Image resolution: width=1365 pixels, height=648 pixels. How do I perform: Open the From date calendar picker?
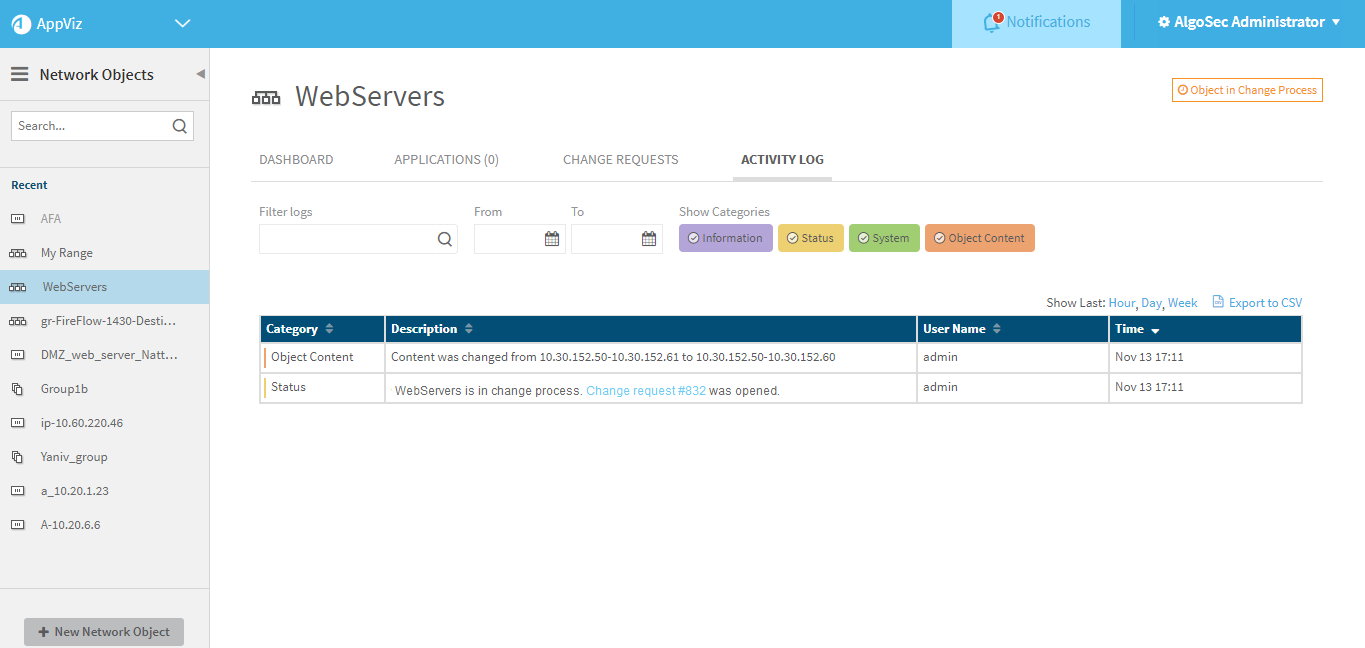coord(551,239)
